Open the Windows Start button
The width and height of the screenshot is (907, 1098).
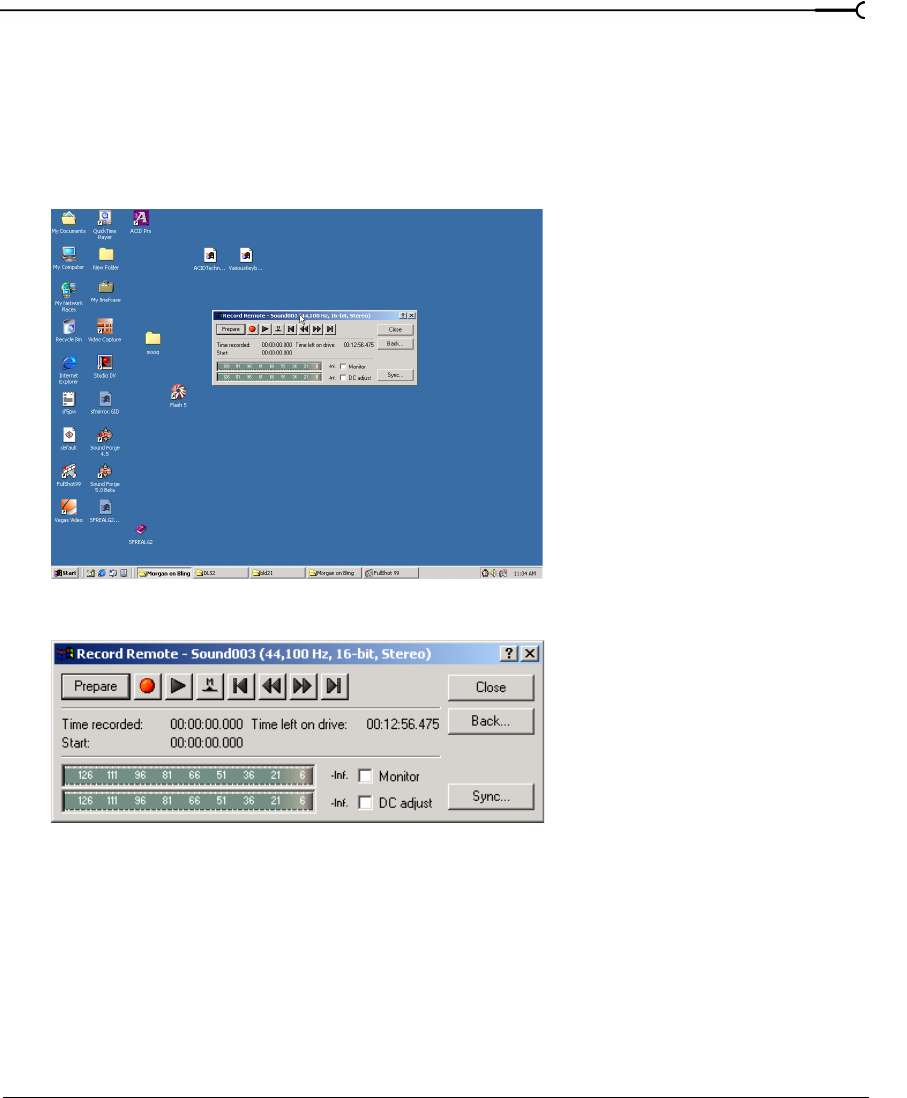point(65,573)
